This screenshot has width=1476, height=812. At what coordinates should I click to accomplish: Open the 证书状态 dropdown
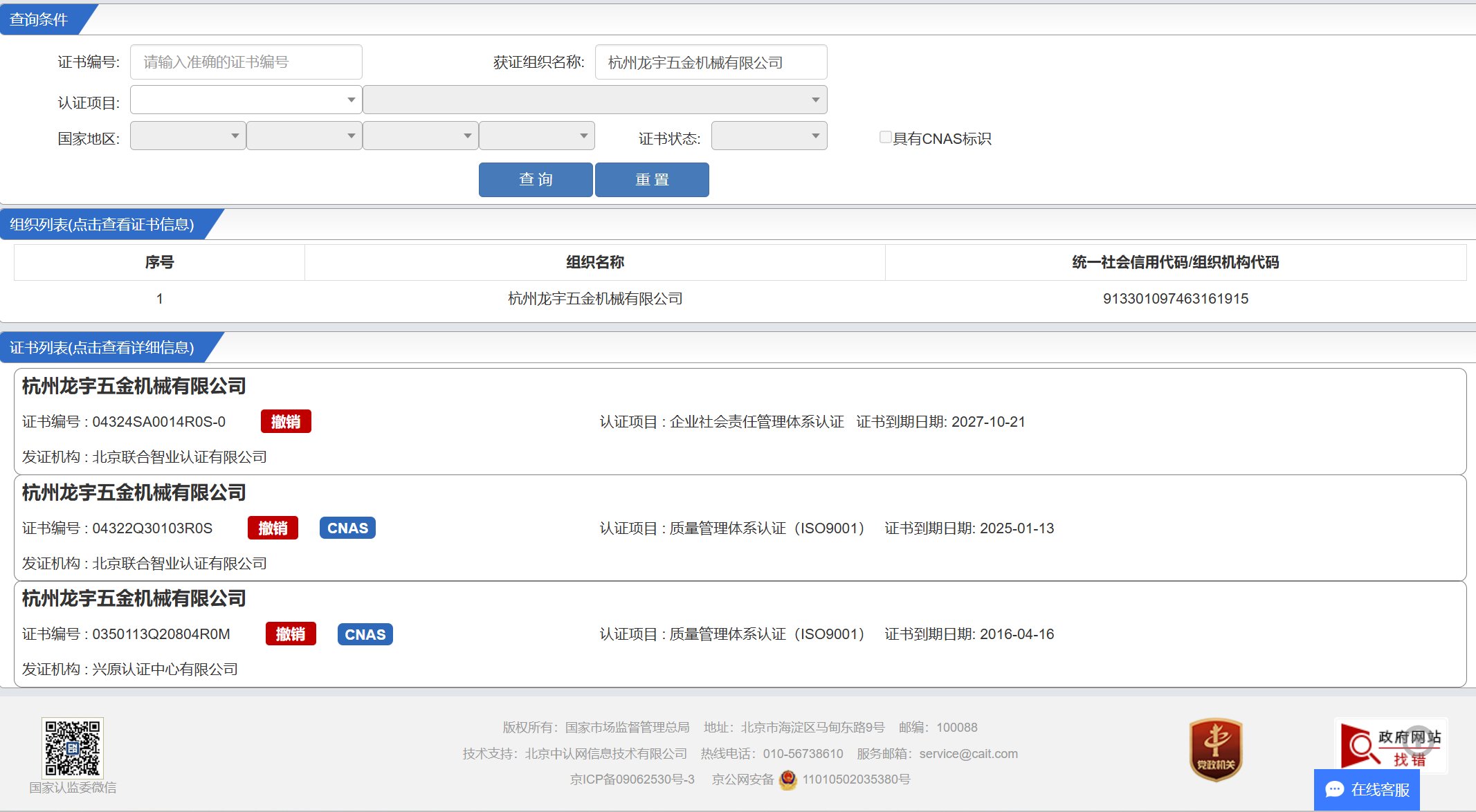point(769,136)
